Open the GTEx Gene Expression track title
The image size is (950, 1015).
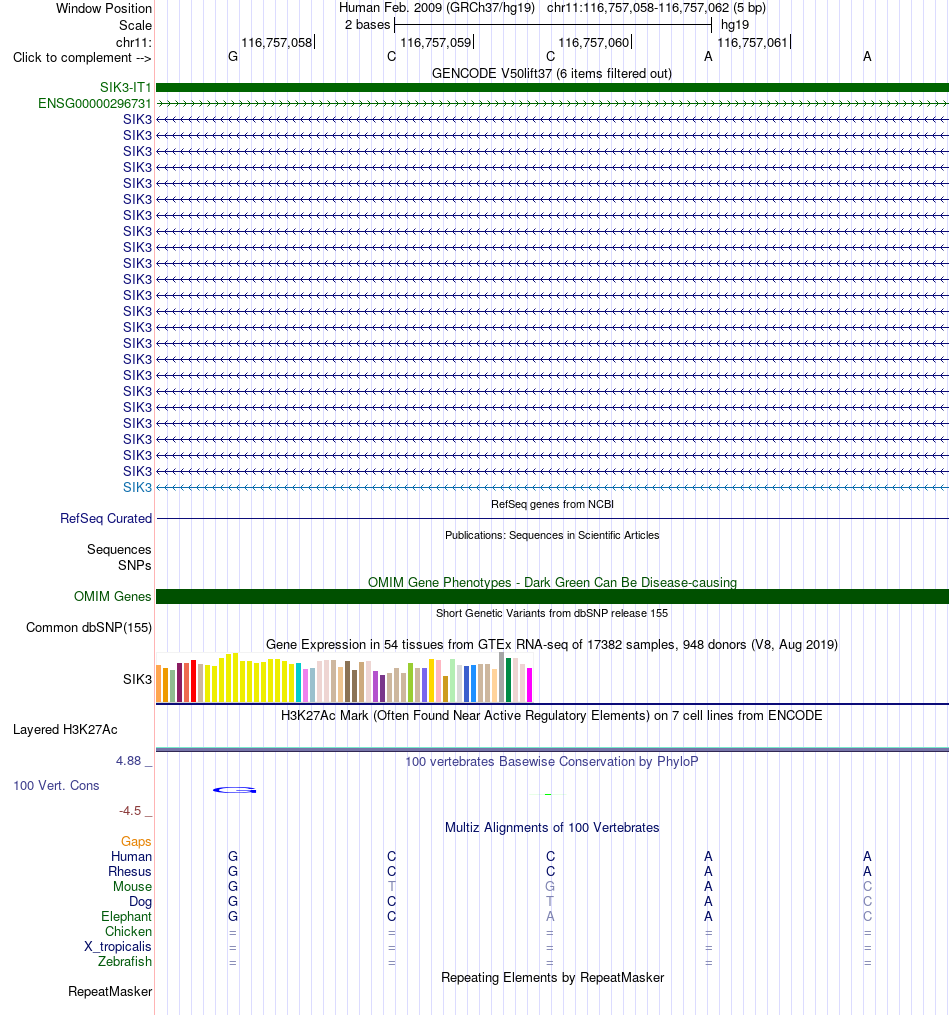point(552,645)
